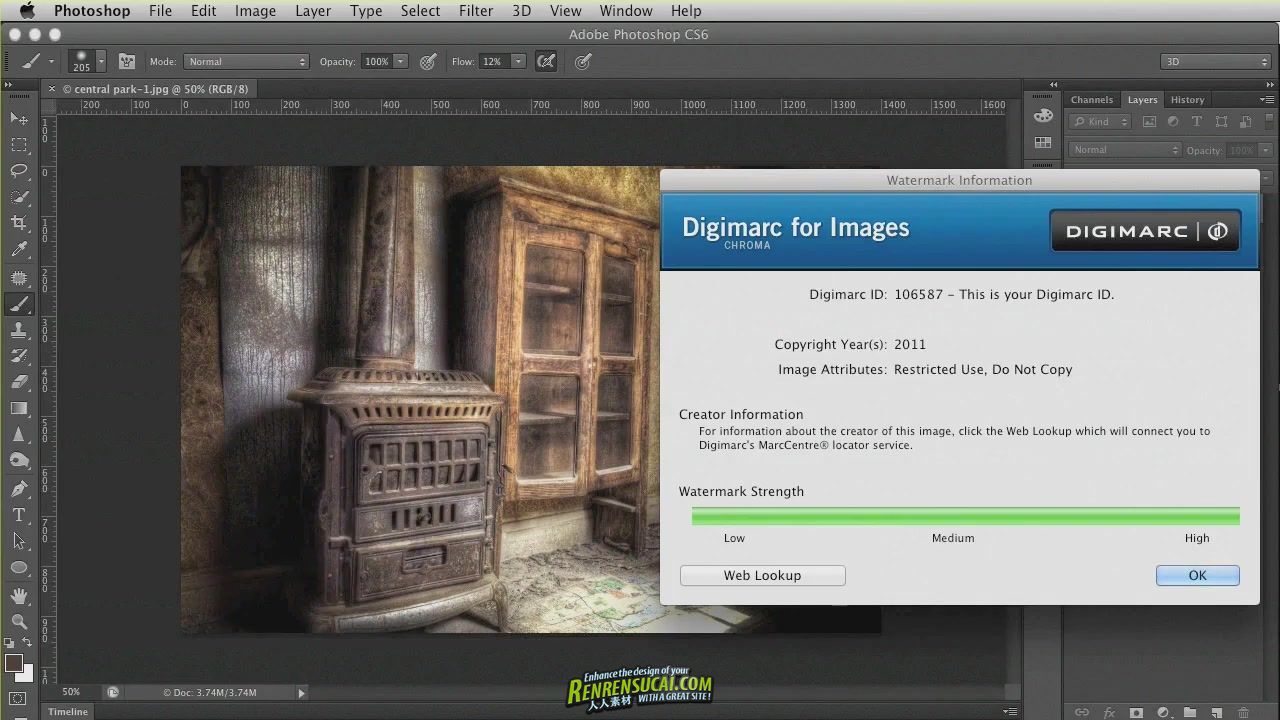This screenshot has width=1280, height=720.
Task: Select the Path Selection tool
Action: [19, 541]
